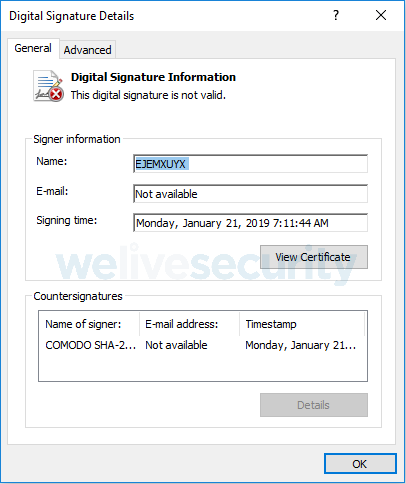The width and height of the screenshot is (406, 484).
Task: Click the Monday, January 21 timestamp cell
Action: pyautogui.click(x=300, y=345)
